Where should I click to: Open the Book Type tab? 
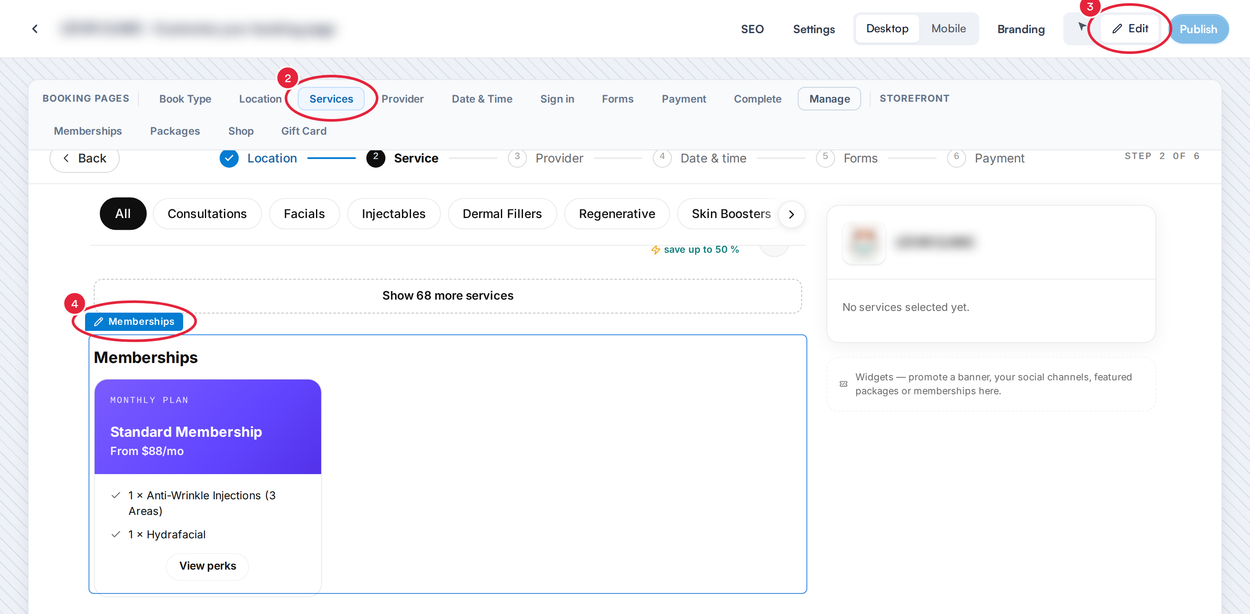coord(185,99)
